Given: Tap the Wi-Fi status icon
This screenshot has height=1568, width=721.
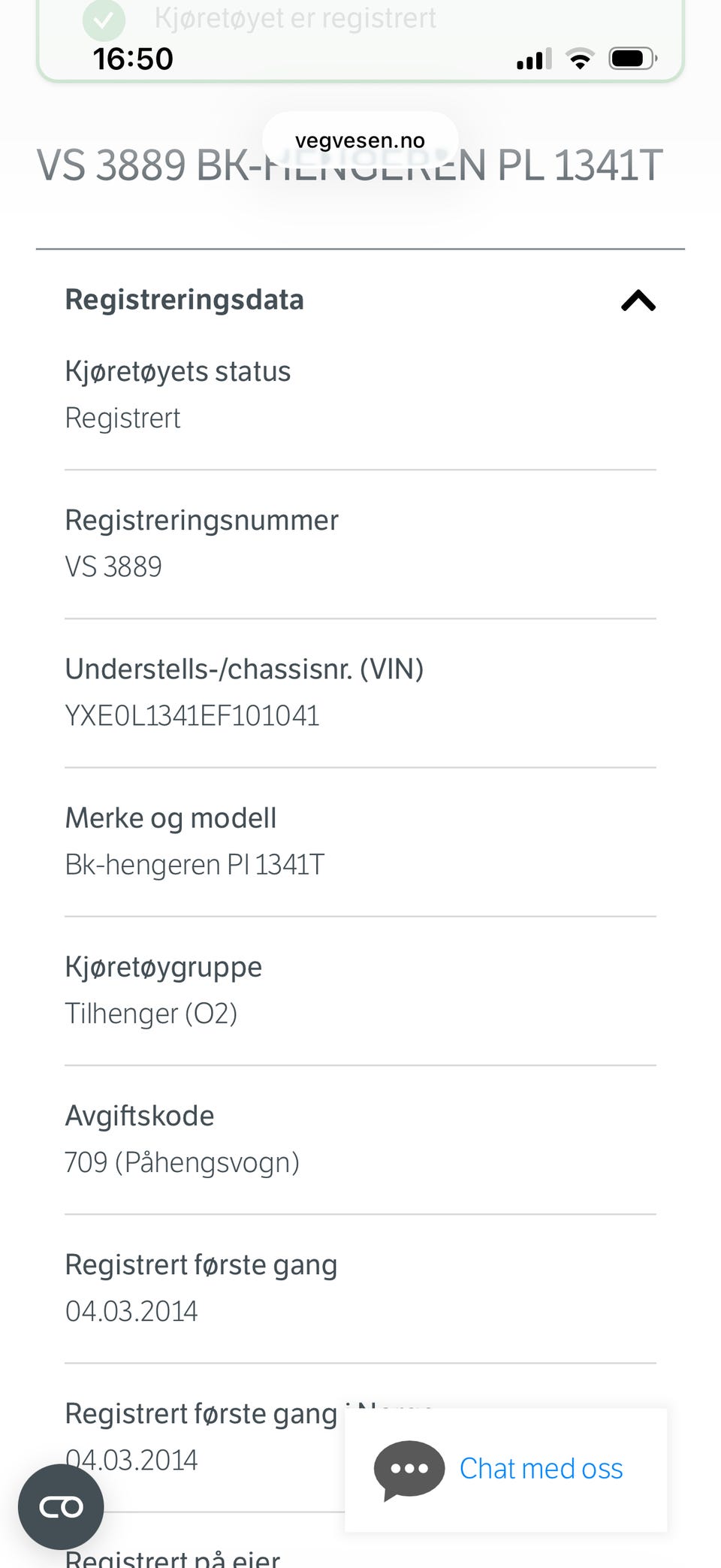Looking at the screenshot, I should (579, 59).
